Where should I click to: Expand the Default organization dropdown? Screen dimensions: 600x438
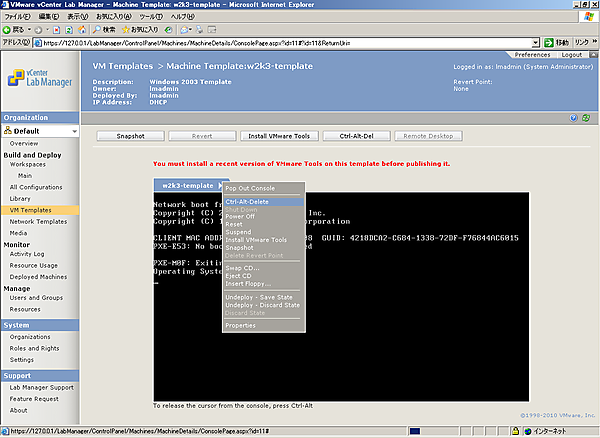pos(75,131)
